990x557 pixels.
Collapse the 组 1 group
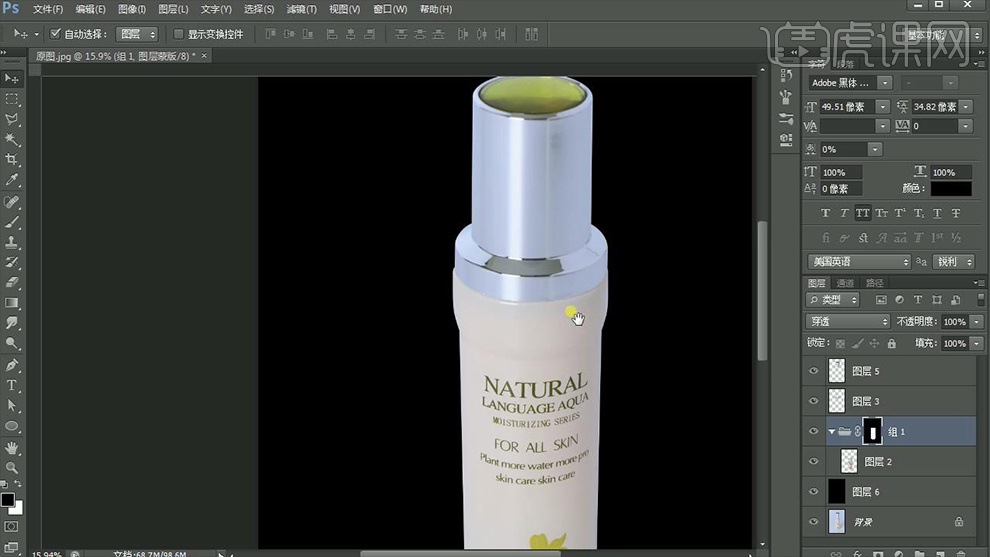[832, 431]
